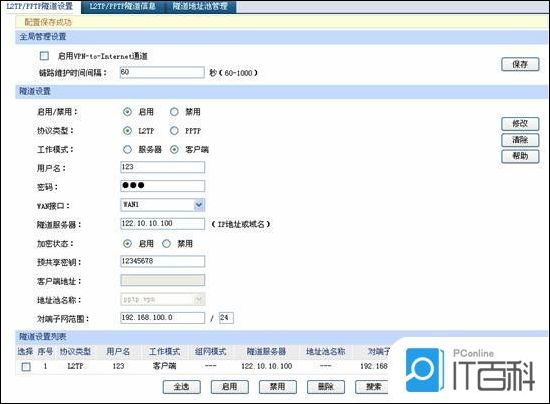550x404 pixels.
Task: Click the 用户名 column header in list
Action: coord(118,351)
